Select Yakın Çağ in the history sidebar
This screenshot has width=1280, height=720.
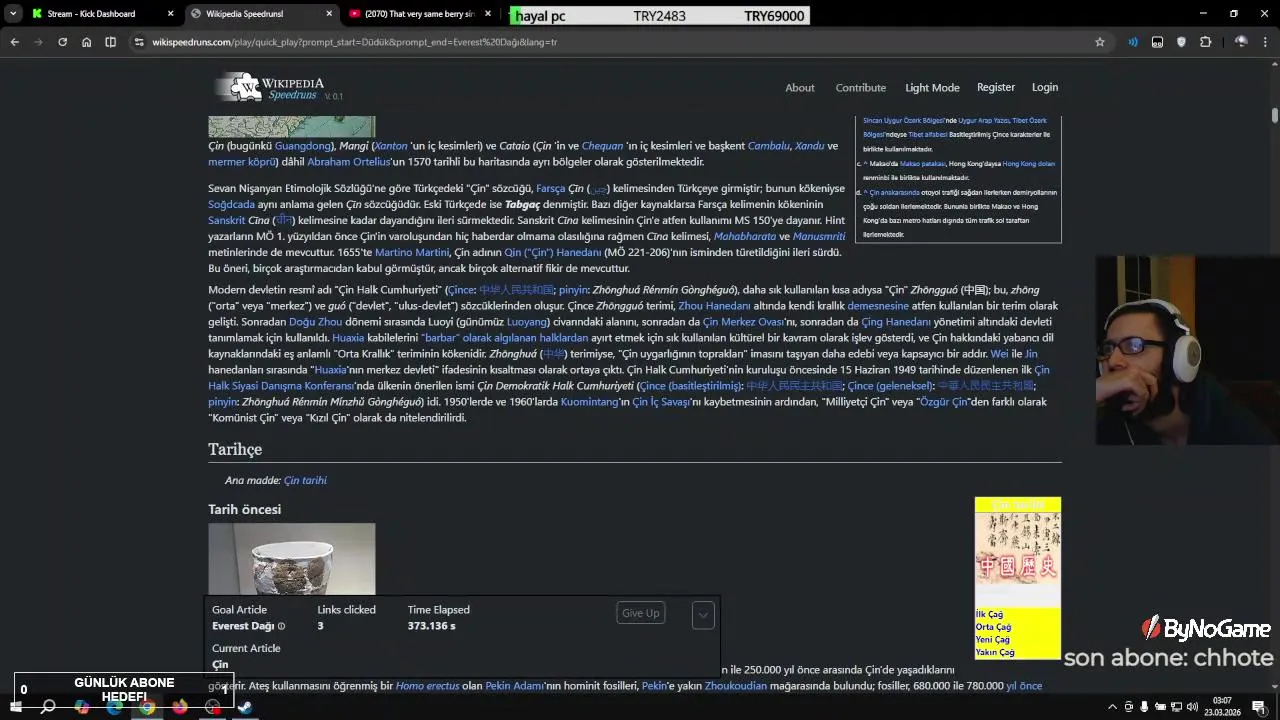[x=995, y=653]
